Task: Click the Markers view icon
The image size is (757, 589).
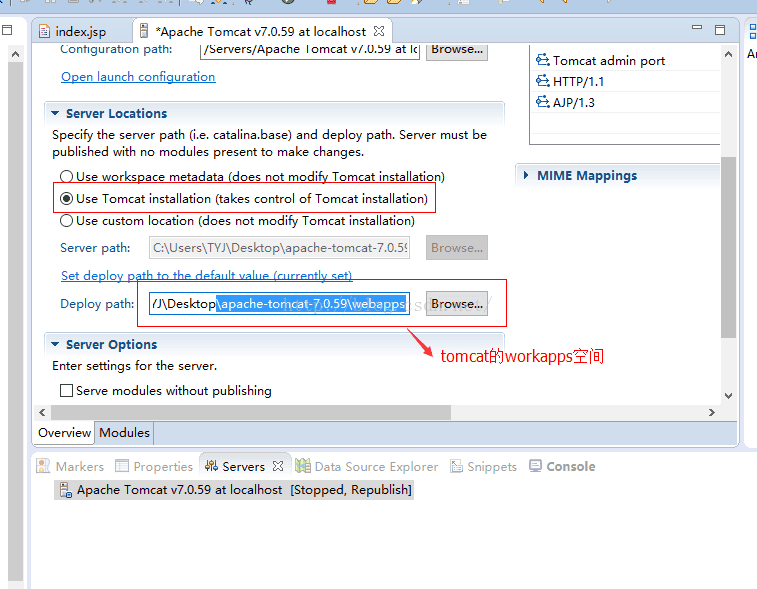Action: (x=43, y=466)
